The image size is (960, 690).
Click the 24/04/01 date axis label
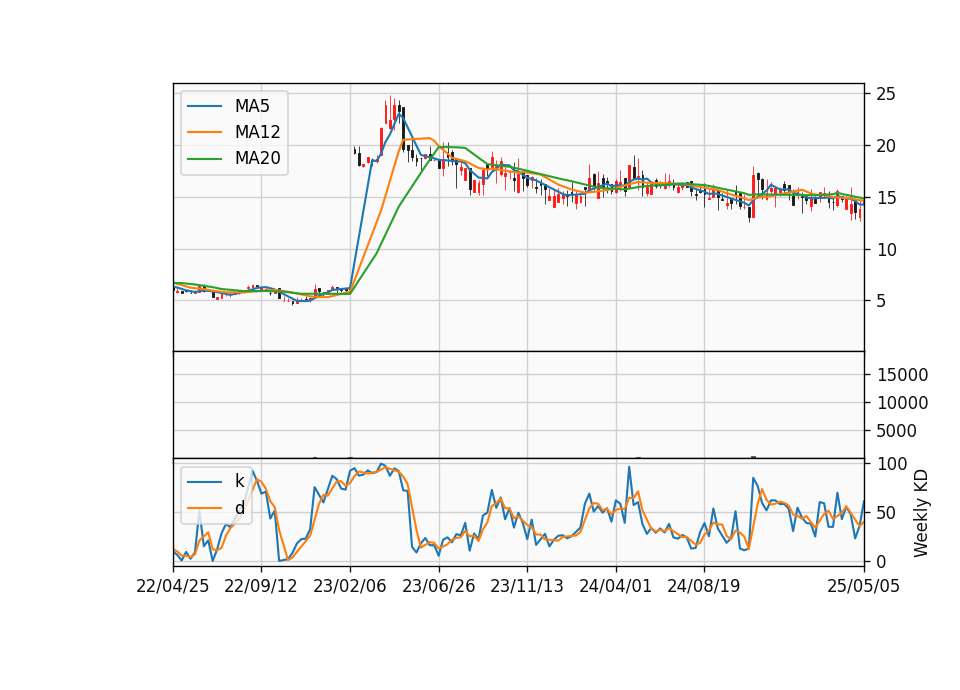click(x=615, y=587)
